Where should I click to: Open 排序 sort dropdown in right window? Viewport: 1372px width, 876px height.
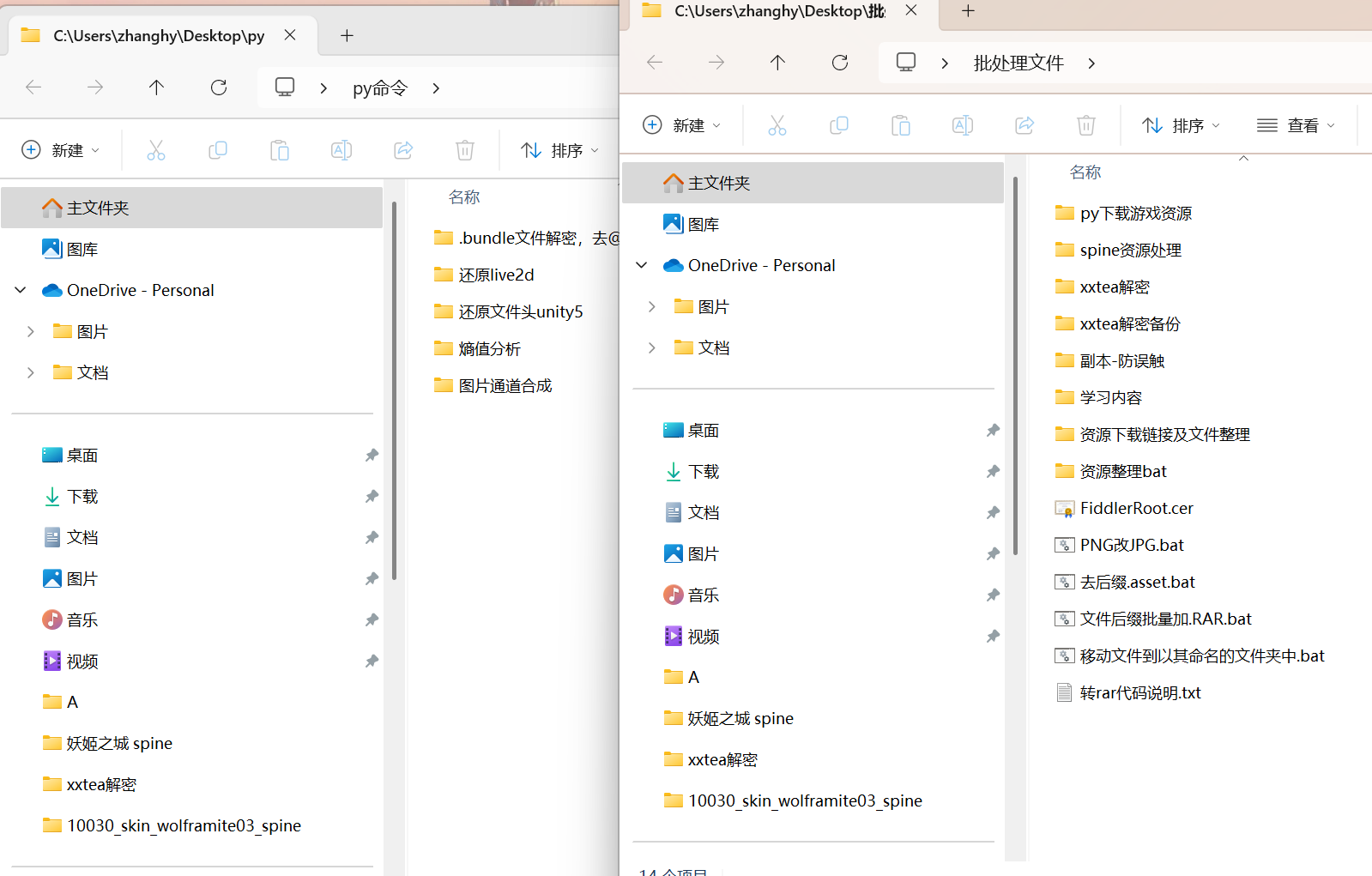1181,125
